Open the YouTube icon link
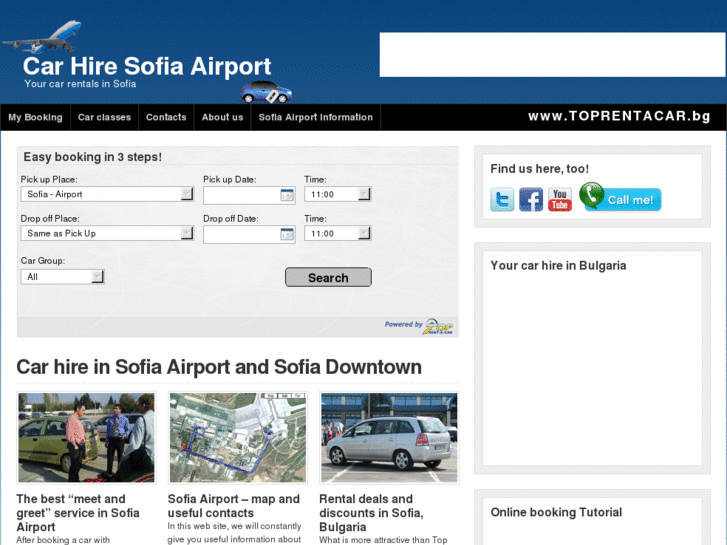 (560, 199)
